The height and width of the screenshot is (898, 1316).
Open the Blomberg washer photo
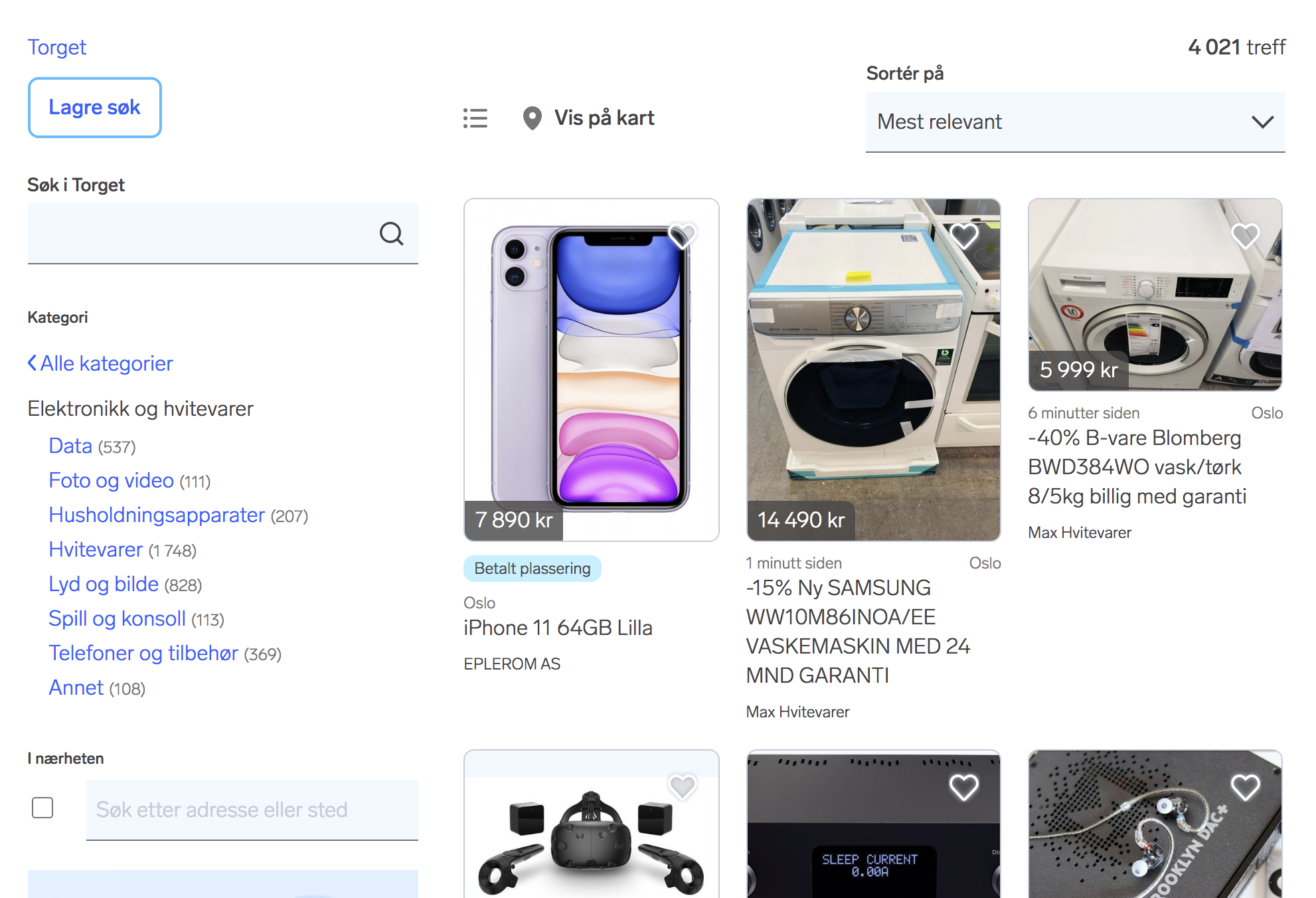pos(1155,294)
